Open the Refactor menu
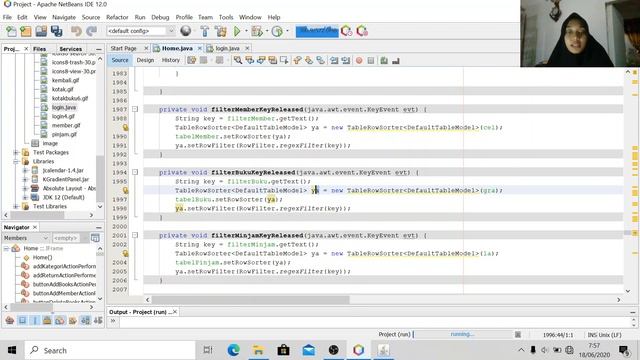The height and width of the screenshot is (360, 640). (117, 17)
